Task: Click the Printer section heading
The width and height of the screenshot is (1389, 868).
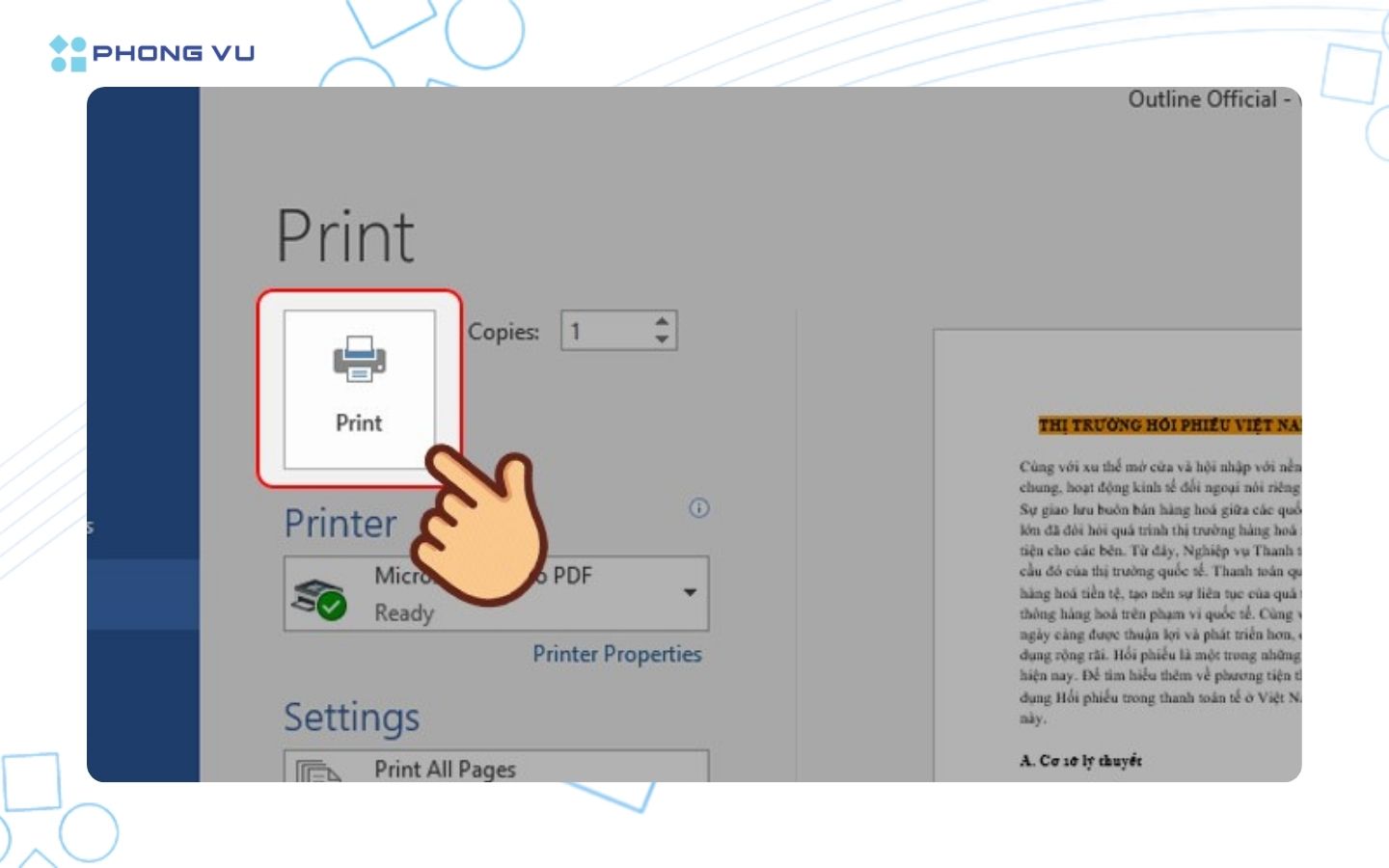Action: [340, 524]
